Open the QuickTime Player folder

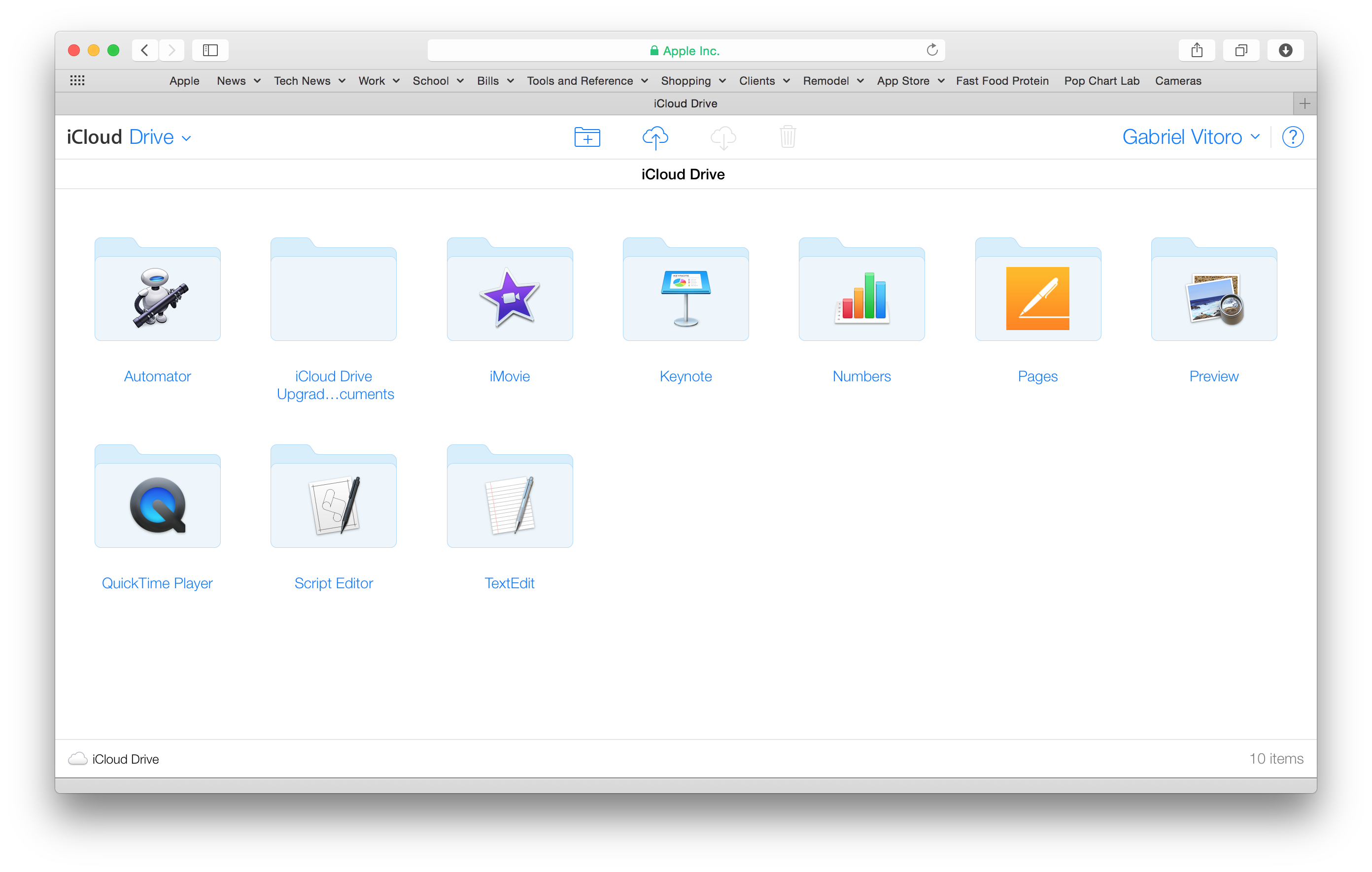pos(157,496)
